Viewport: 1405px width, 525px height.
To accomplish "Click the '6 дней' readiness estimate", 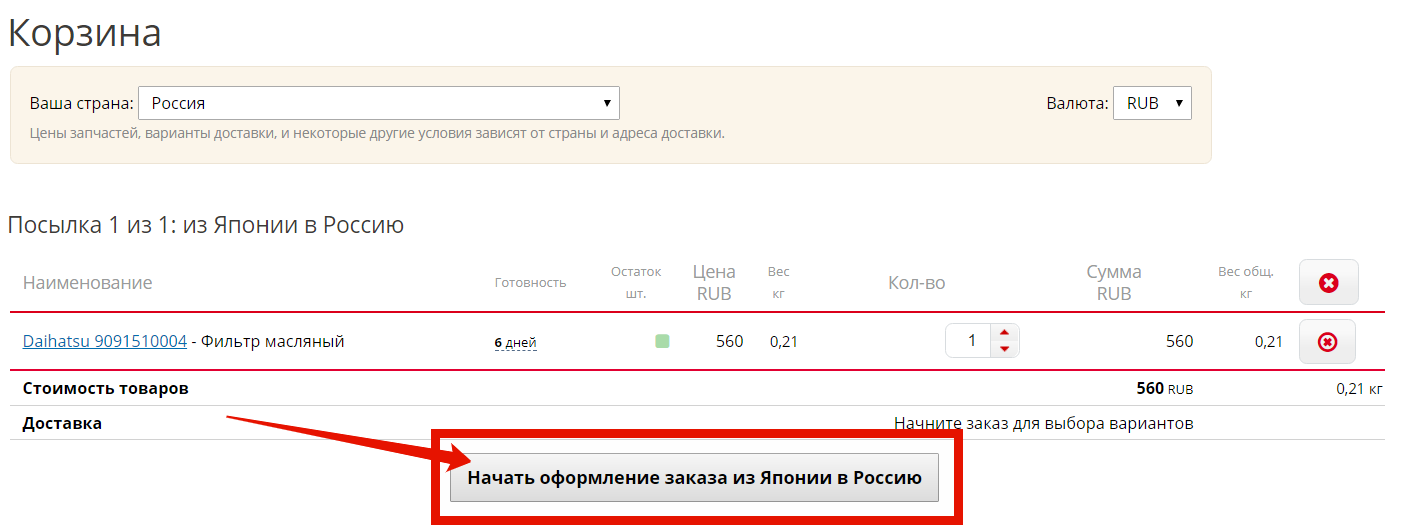I will pos(516,342).
